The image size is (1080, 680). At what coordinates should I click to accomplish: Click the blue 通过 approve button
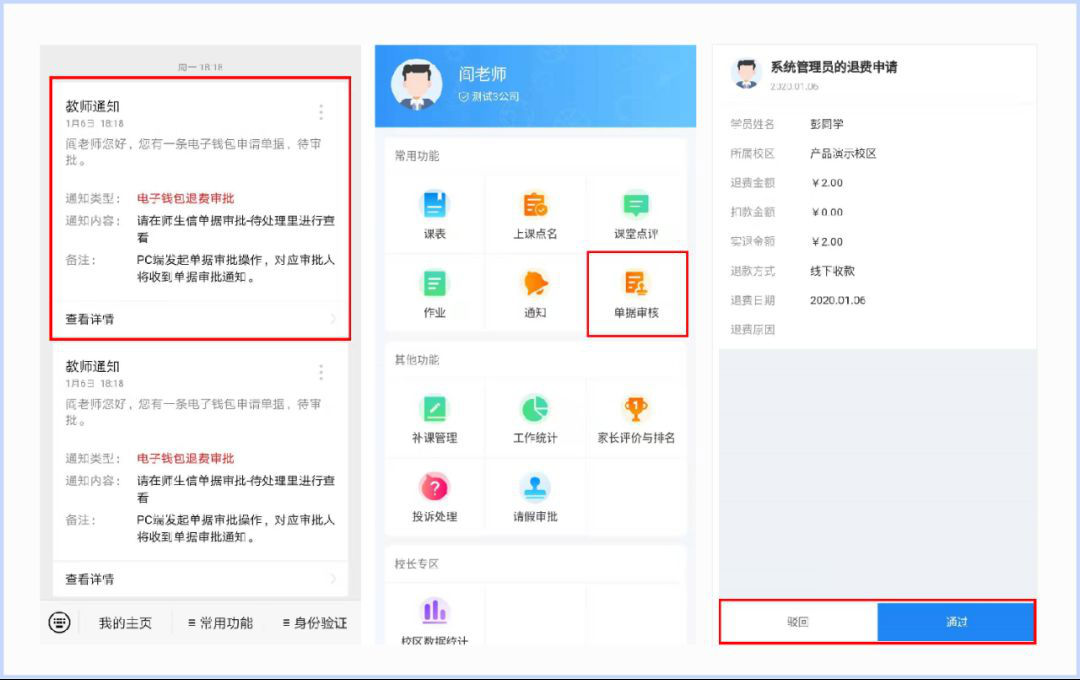click(x=955, y=622)
